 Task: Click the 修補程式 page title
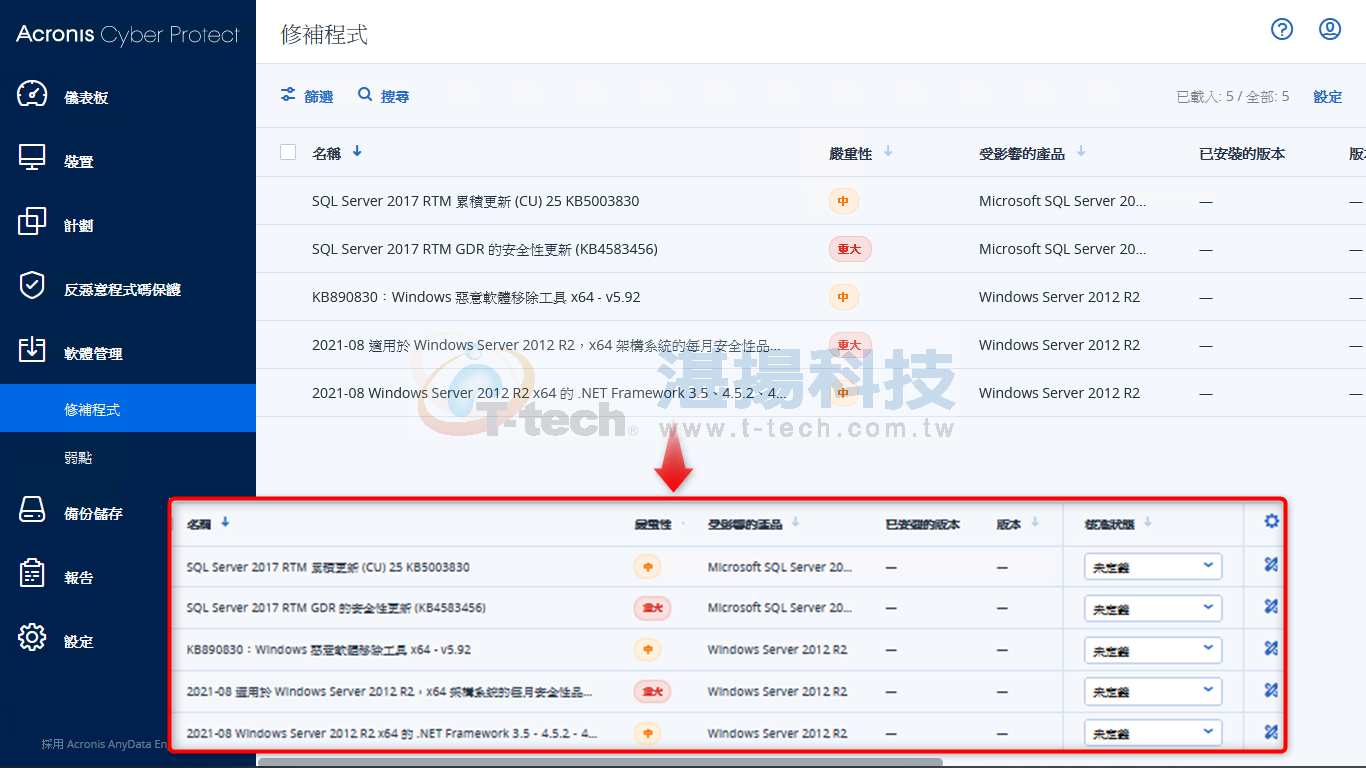[x=324, y=34]
